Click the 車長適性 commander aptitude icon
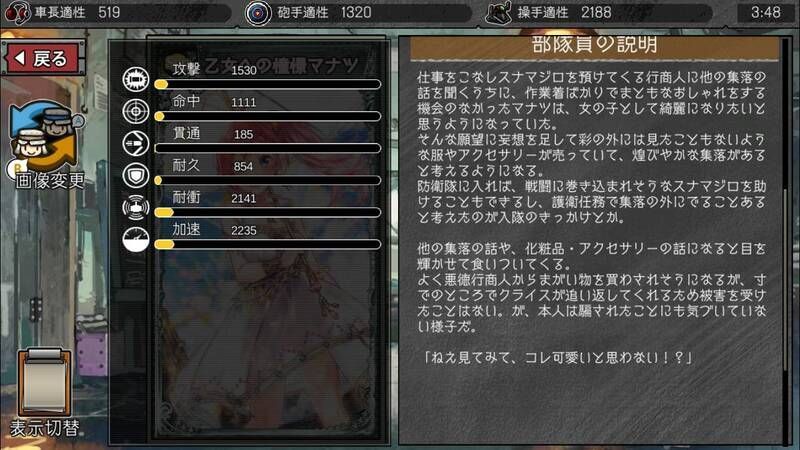800x450 pixels. click(17, 13)
